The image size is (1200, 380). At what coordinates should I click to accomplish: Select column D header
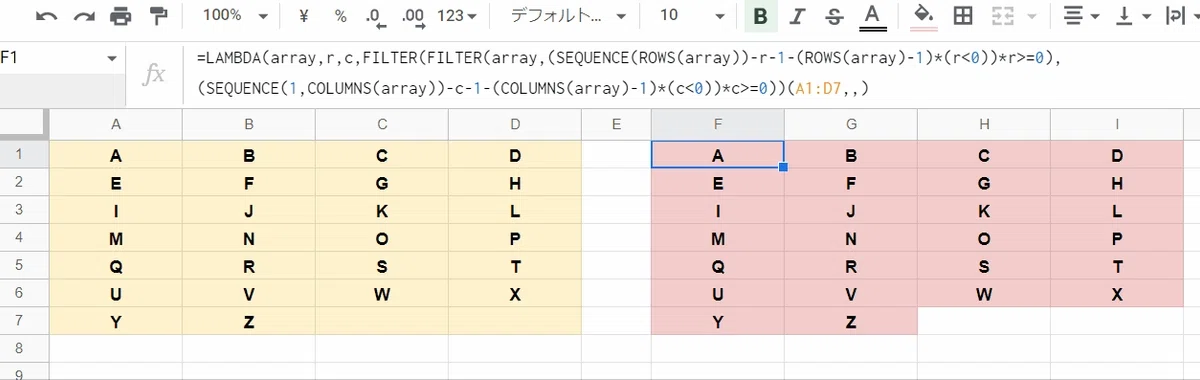click(515, 124)
